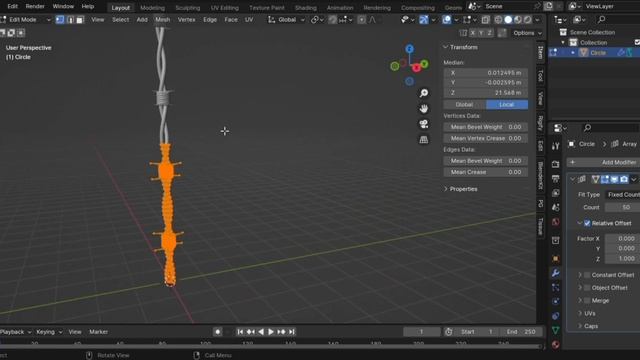The height and width of the screenshot is (360, 640).
Task: Open the Vertex menu
Action: 187,20
